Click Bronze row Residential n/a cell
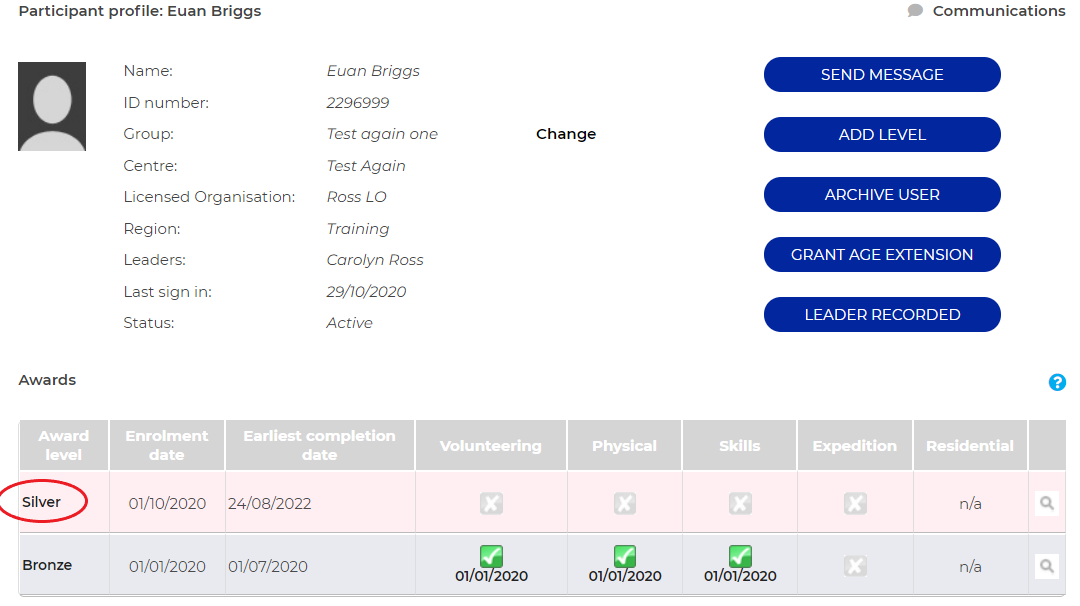 [970, 566]
